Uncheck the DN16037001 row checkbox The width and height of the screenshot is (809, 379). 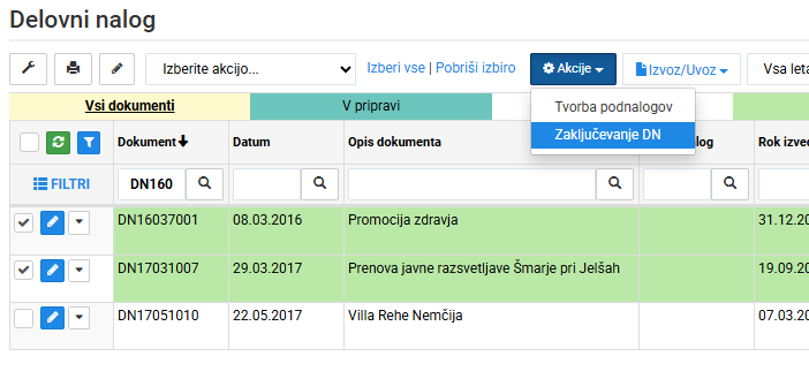(23, 223)
